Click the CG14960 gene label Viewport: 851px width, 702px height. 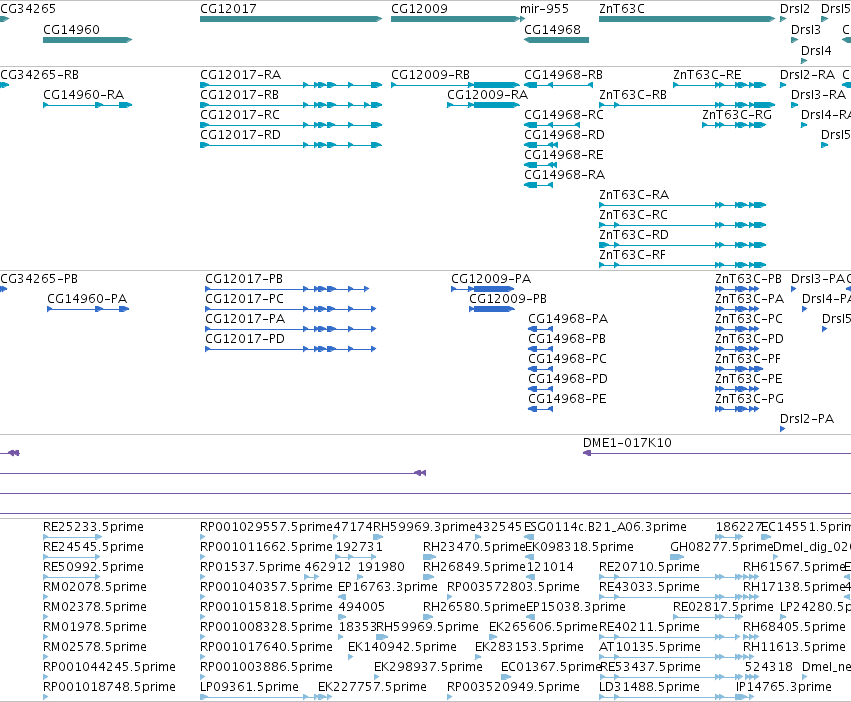pos(71,30)
